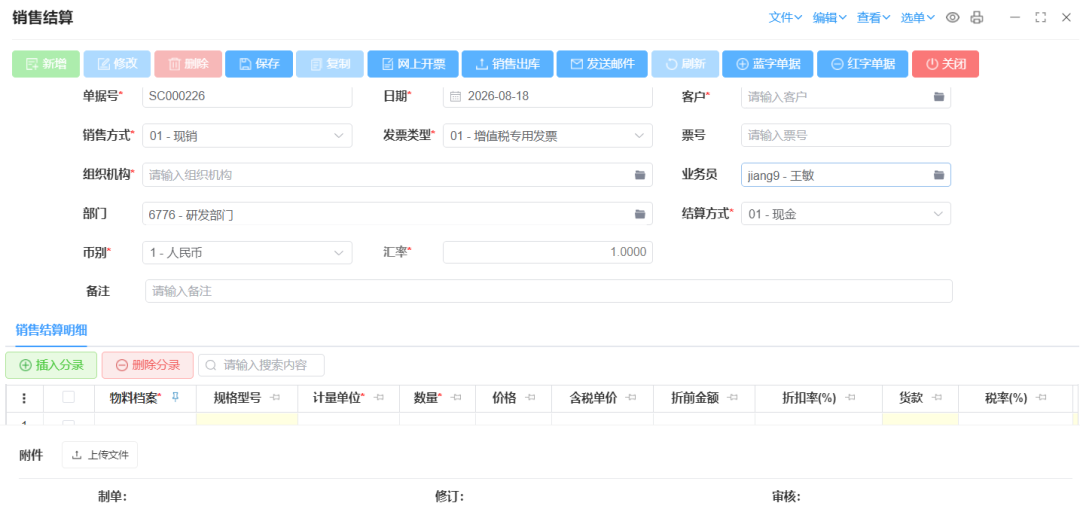Image resolution: width=1080 pixels, height=506 pixels.
Task: Click the search icon in detail search box
Action: point(211,365)
